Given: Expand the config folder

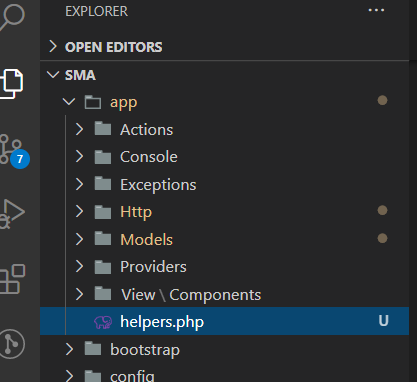Looking at the screenshot, I should pos(69,376).
